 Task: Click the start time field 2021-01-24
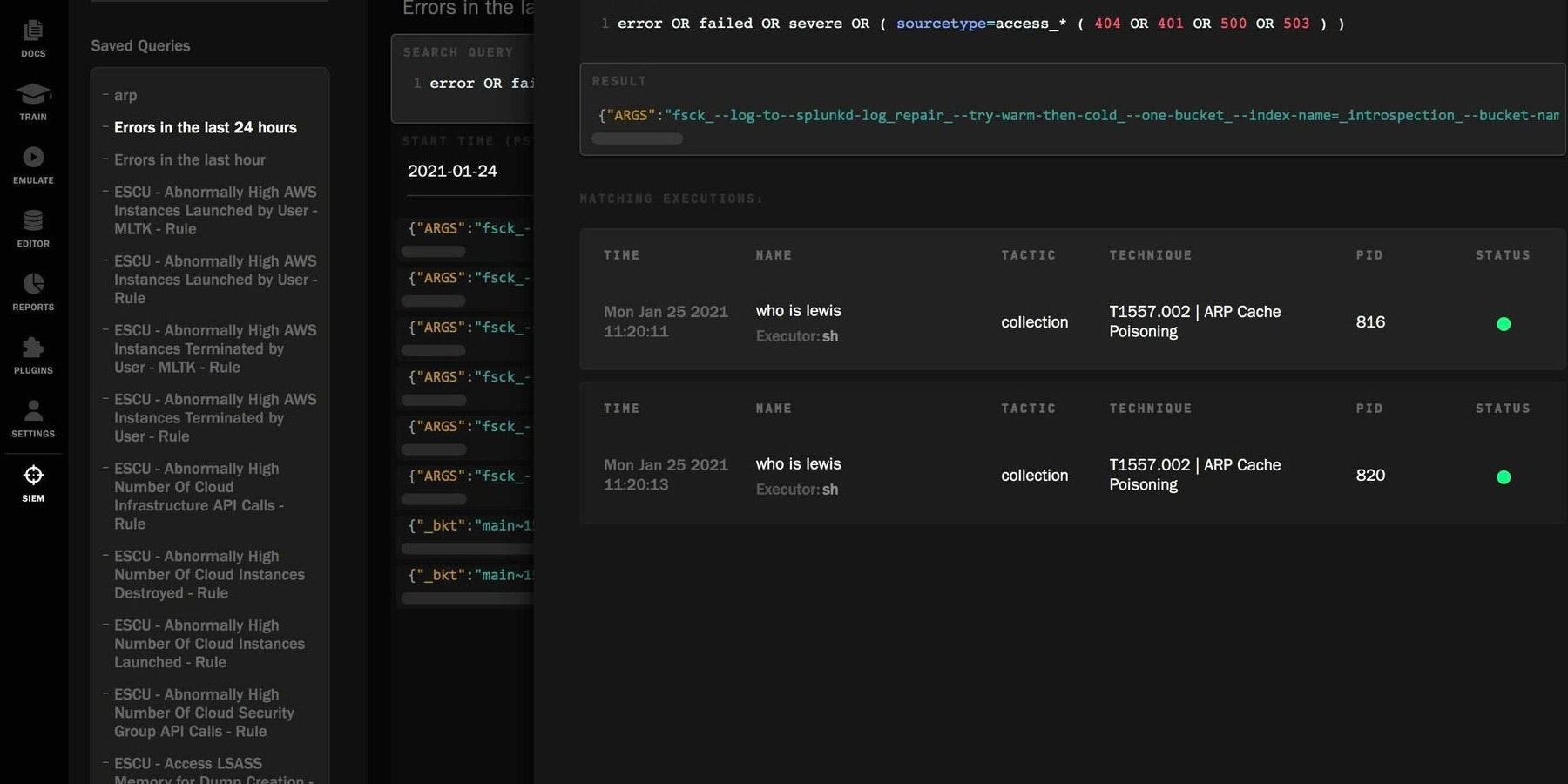coord(452,171)
